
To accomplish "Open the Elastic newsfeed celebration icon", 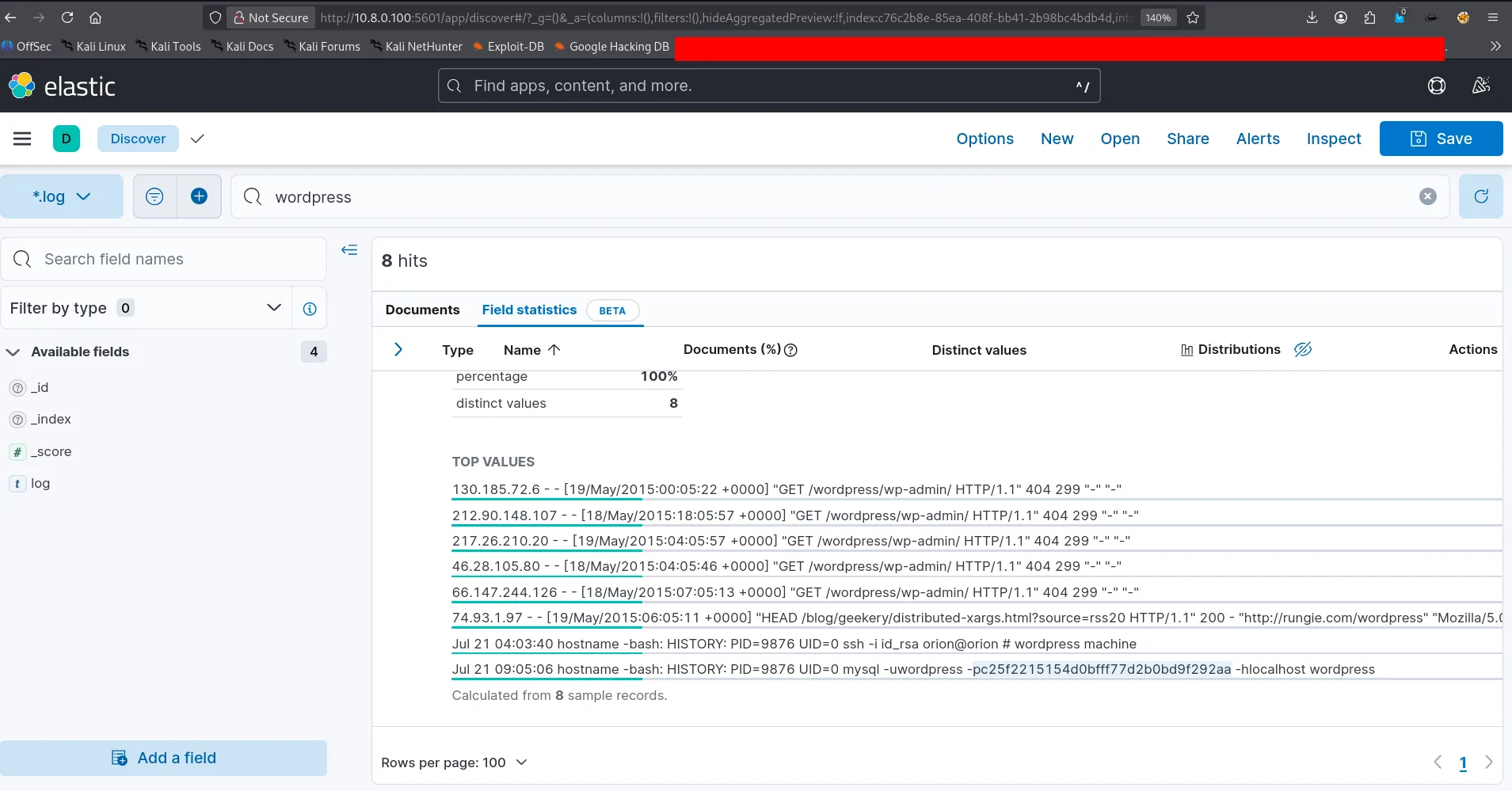I will (x=1481, y=86).
